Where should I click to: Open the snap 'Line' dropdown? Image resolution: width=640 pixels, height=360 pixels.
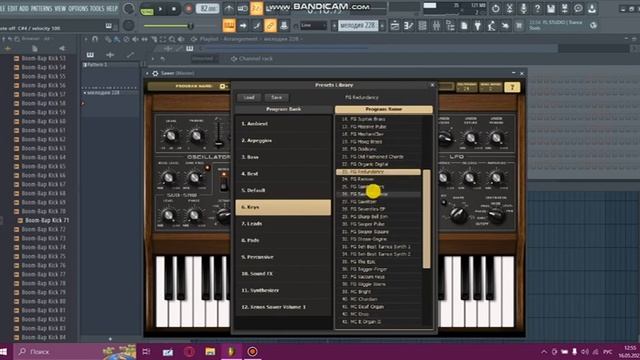click(313, 26)
